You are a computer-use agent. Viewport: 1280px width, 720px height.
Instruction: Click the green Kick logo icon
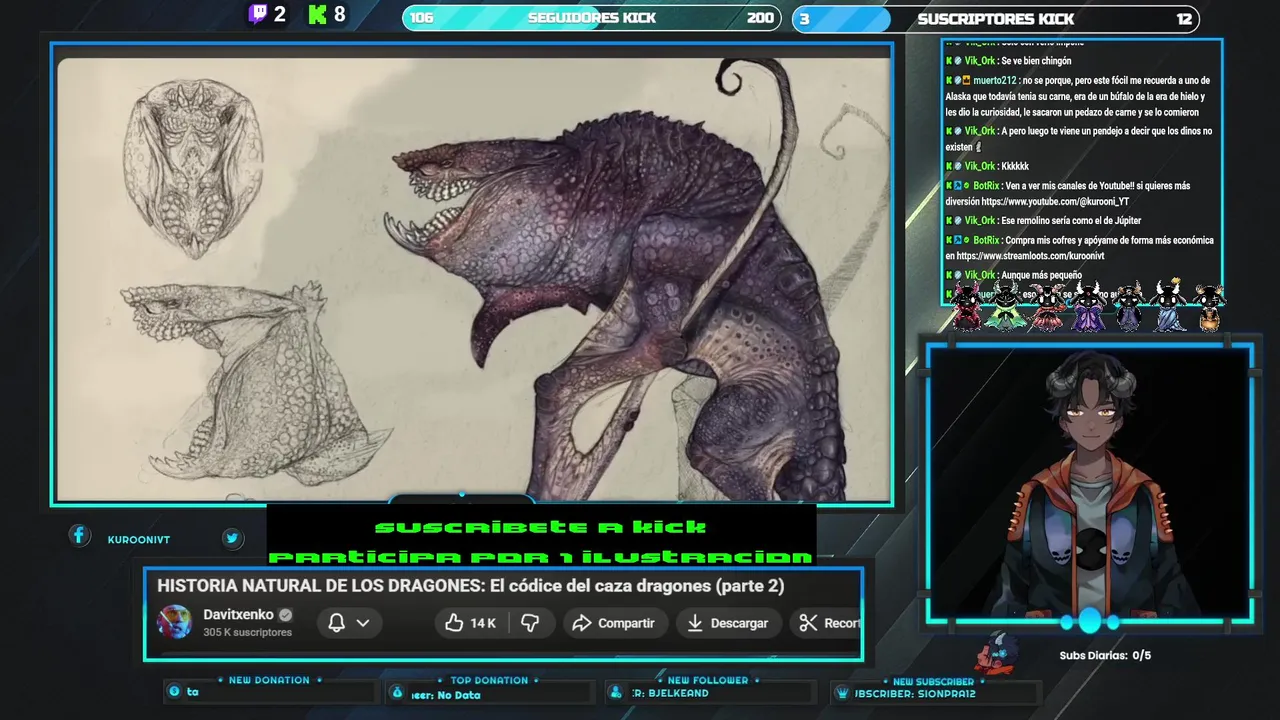[x=318, y=14]
